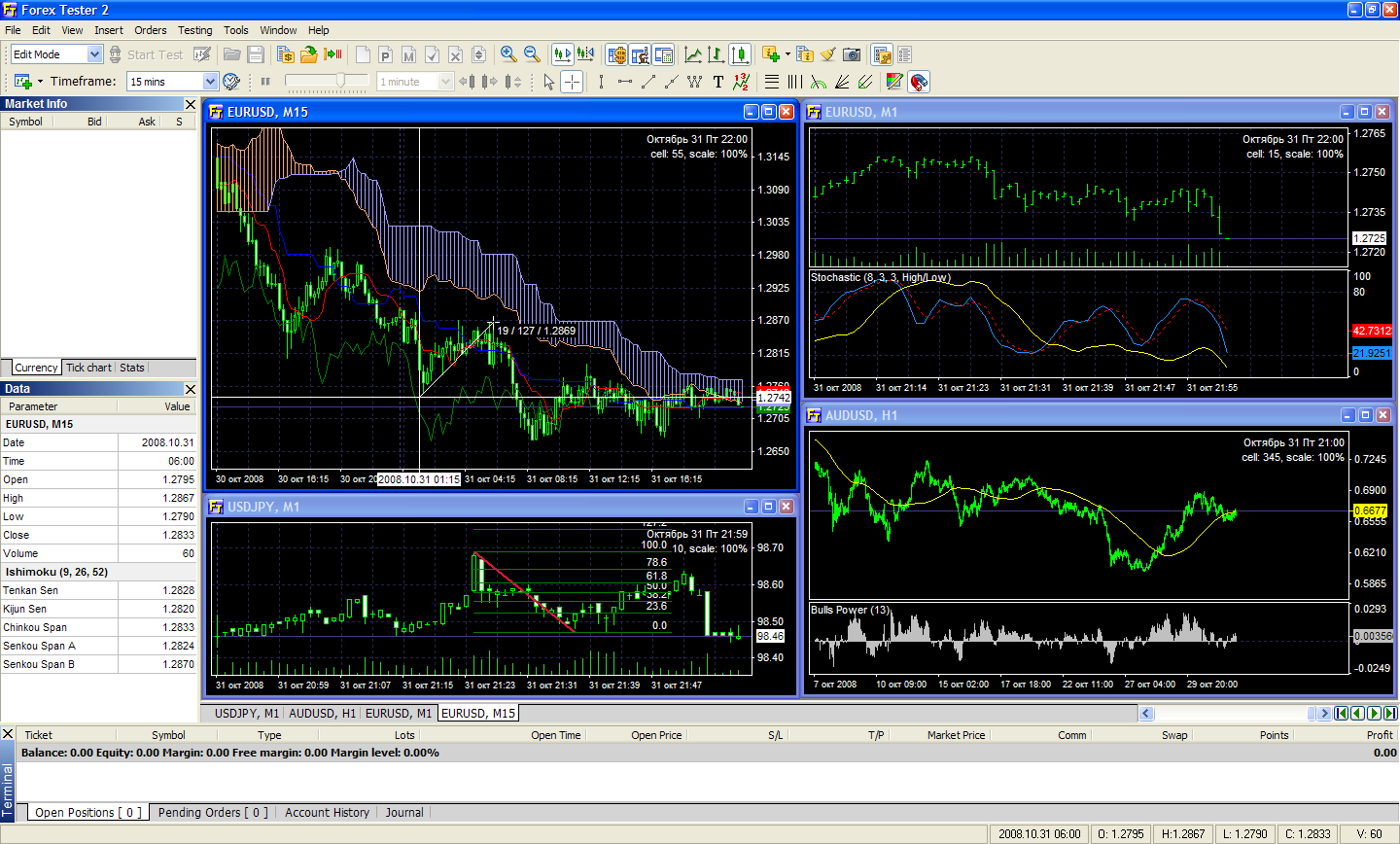Open the Pending Orders tab
Screen dimensions: 1400x844
213,812
